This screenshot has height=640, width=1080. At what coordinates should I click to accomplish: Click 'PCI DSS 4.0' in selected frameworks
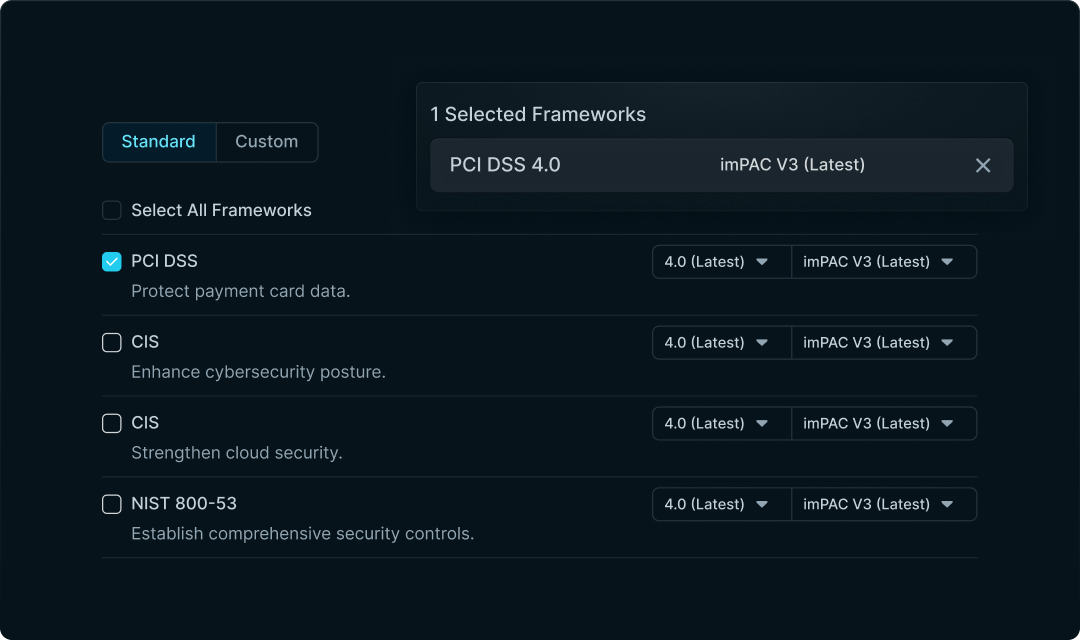505,165
